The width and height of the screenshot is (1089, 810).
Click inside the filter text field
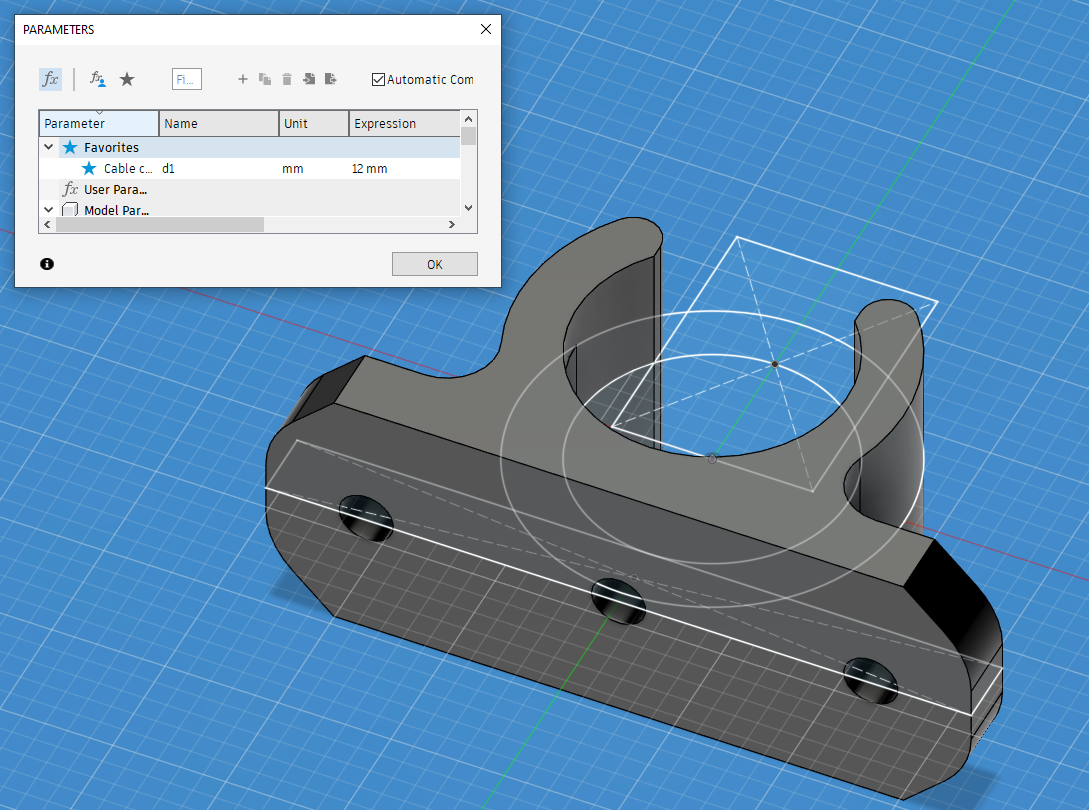pos(186,78)
